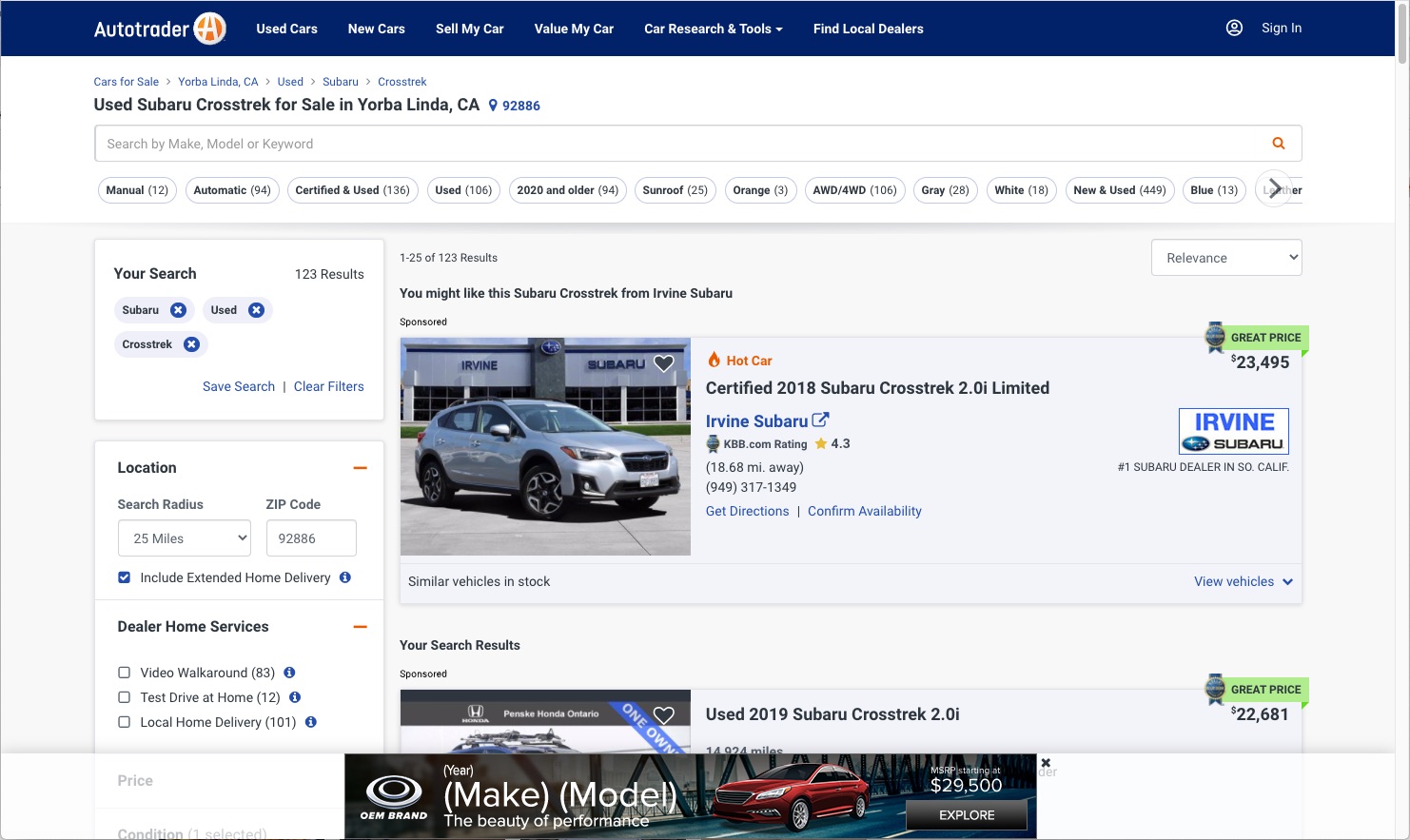Toggle Include Extended Home Delivery checkbox
The height and width of the screenshot is (840, 1410).
(x=124, y=577)
